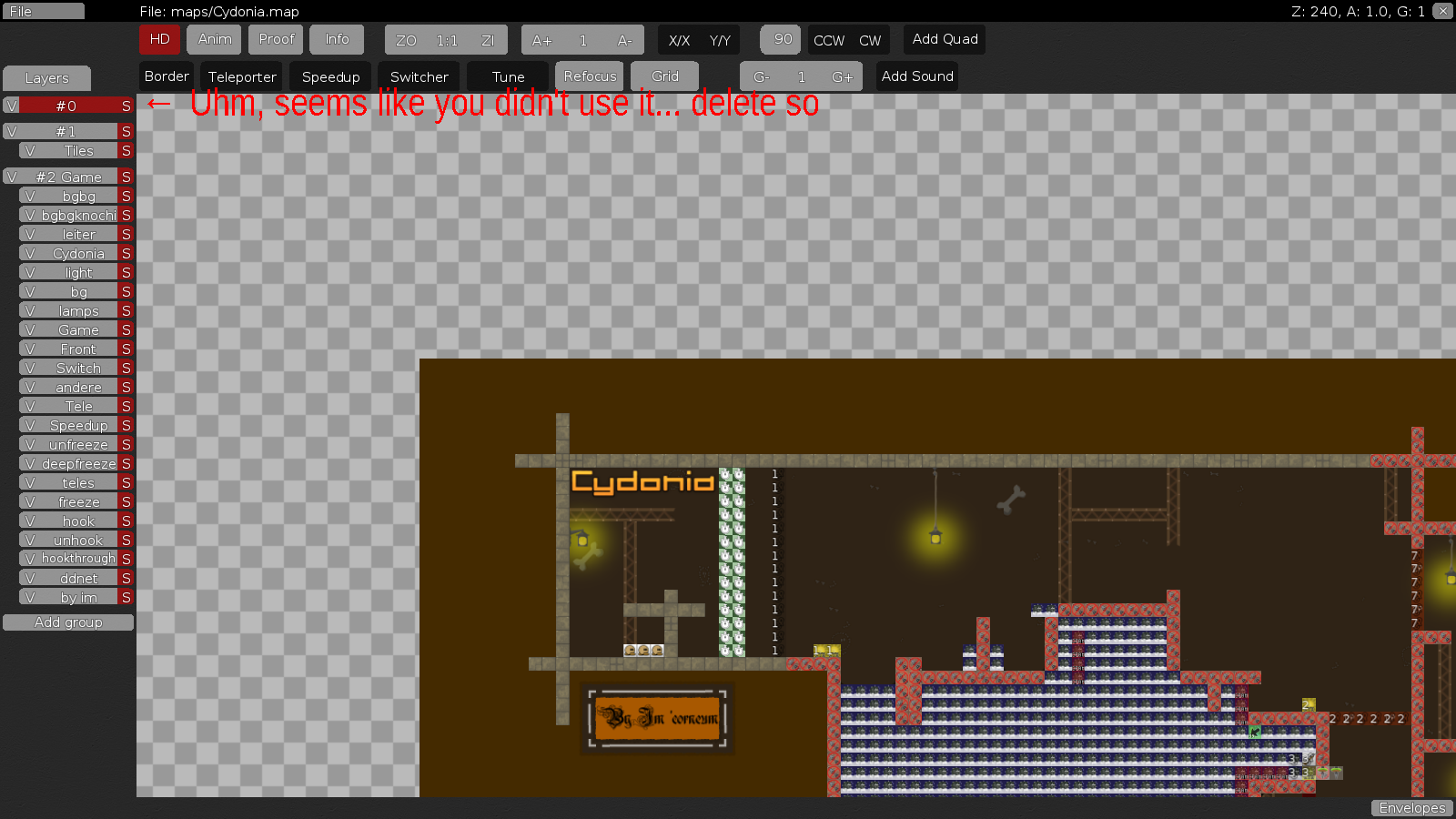Hide the lamps layer
This screenshot has width=1456, height=819.
pos(31,310)
